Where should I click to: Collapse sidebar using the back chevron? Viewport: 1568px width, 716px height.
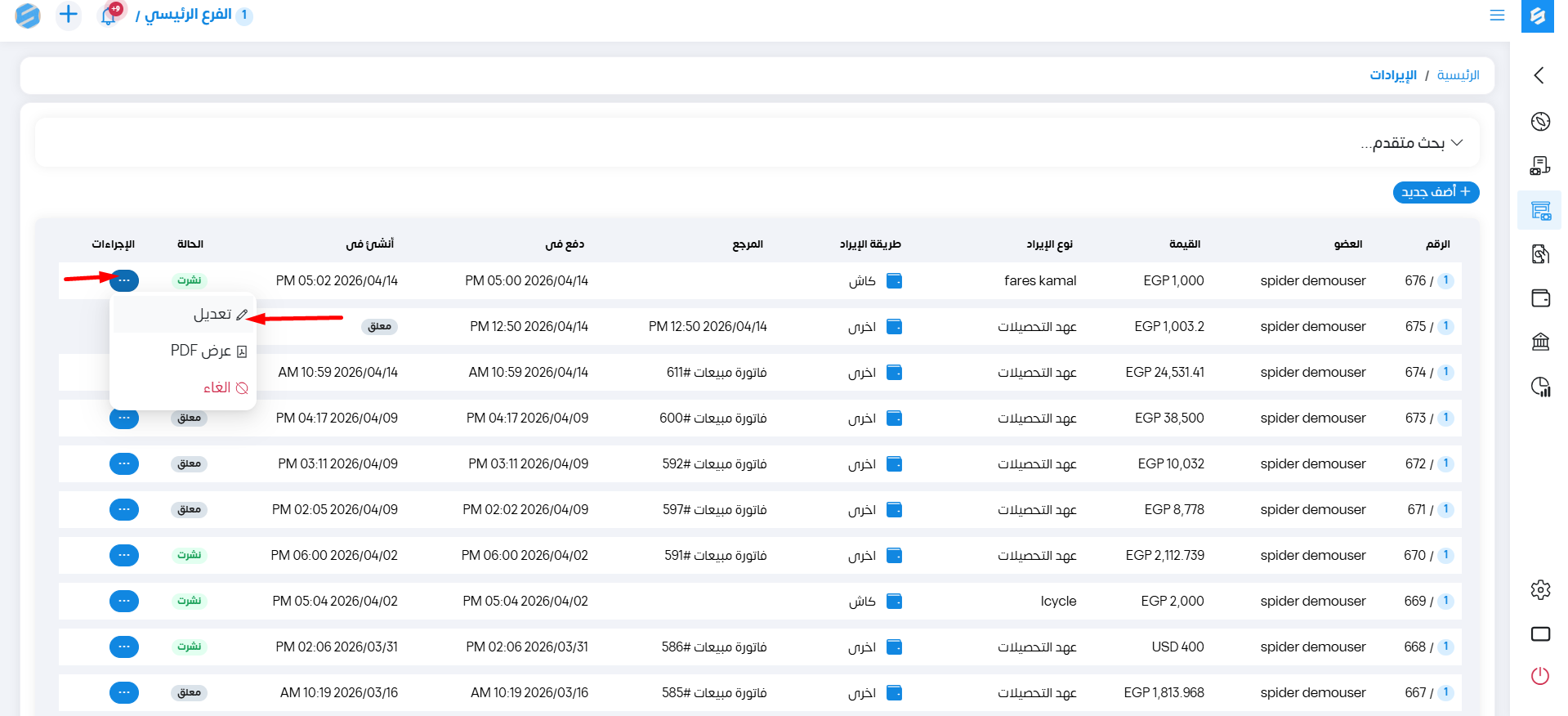pos(1539,76)
